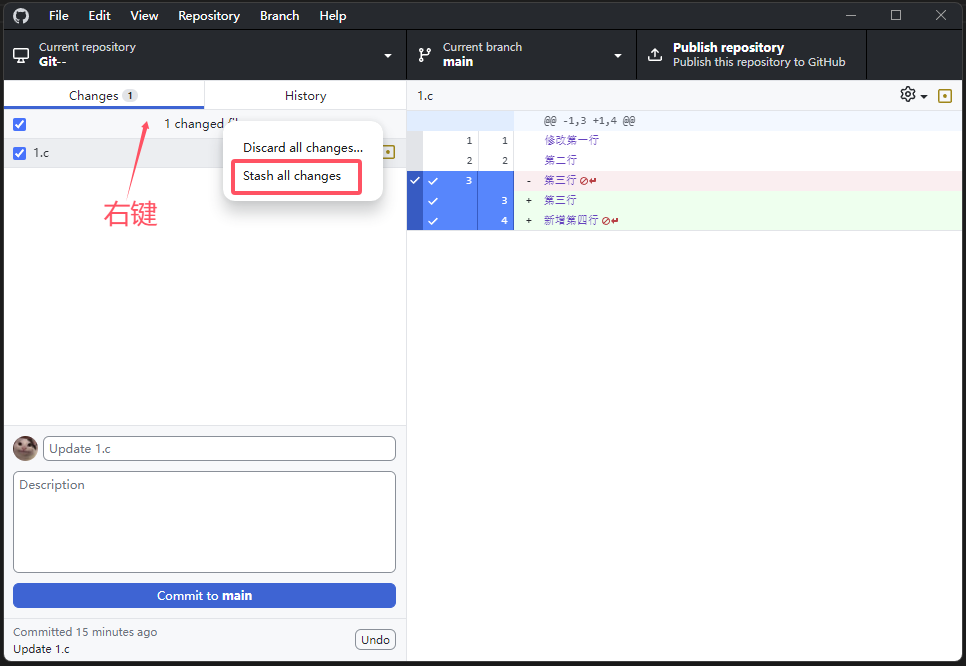Open diff settings gear icon
The width and height of the screenshot is (966, 666).
pos(908,95)
